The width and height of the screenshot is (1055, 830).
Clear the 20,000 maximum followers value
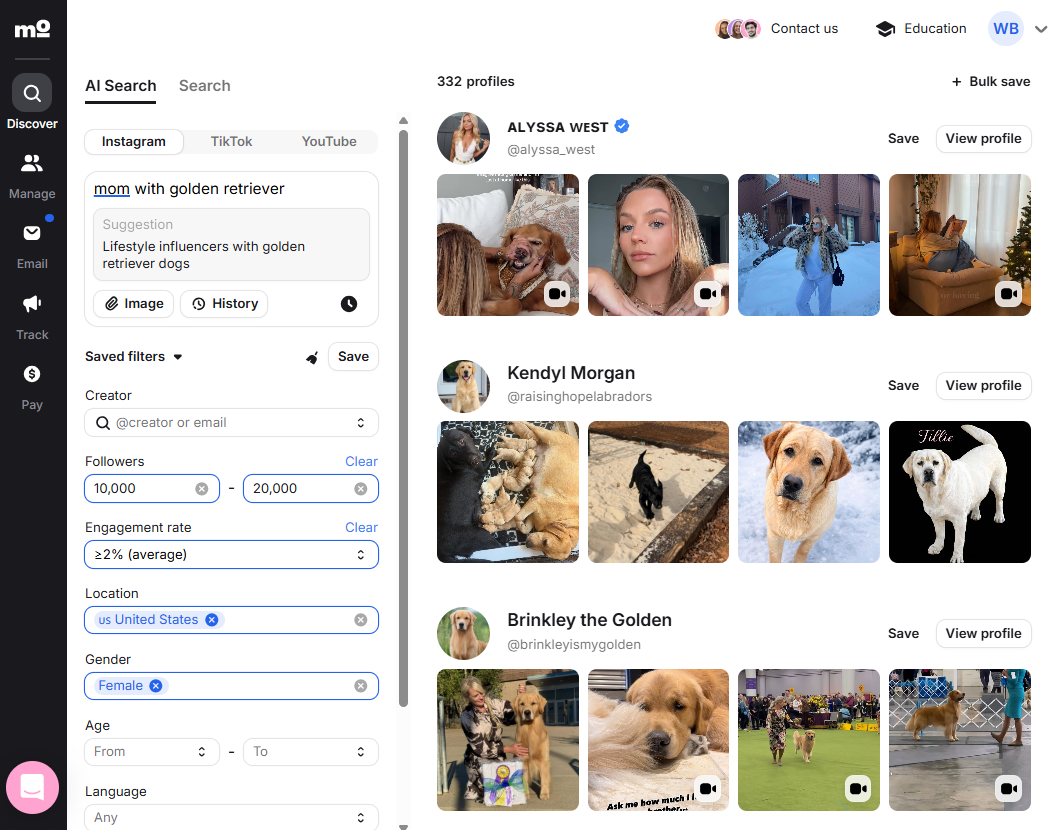pyautogui.click(x=361, y=489)
